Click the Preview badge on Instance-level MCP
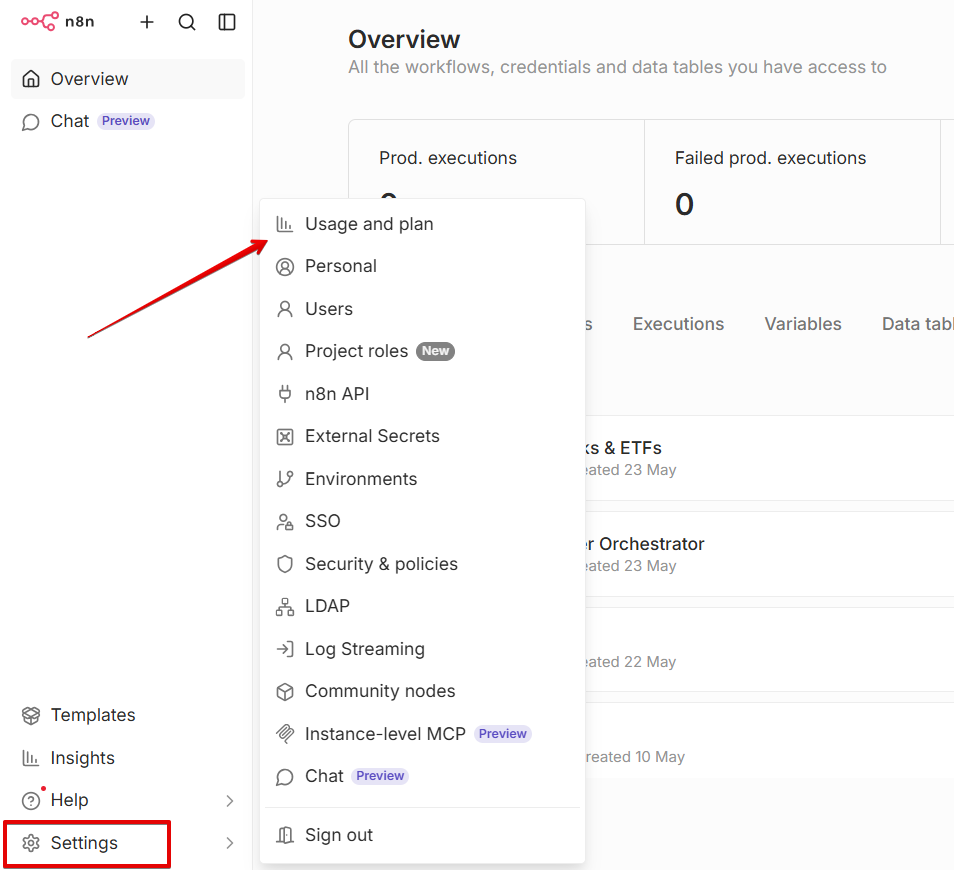Viewport: 954px width, 872px height. pos(503,734)
